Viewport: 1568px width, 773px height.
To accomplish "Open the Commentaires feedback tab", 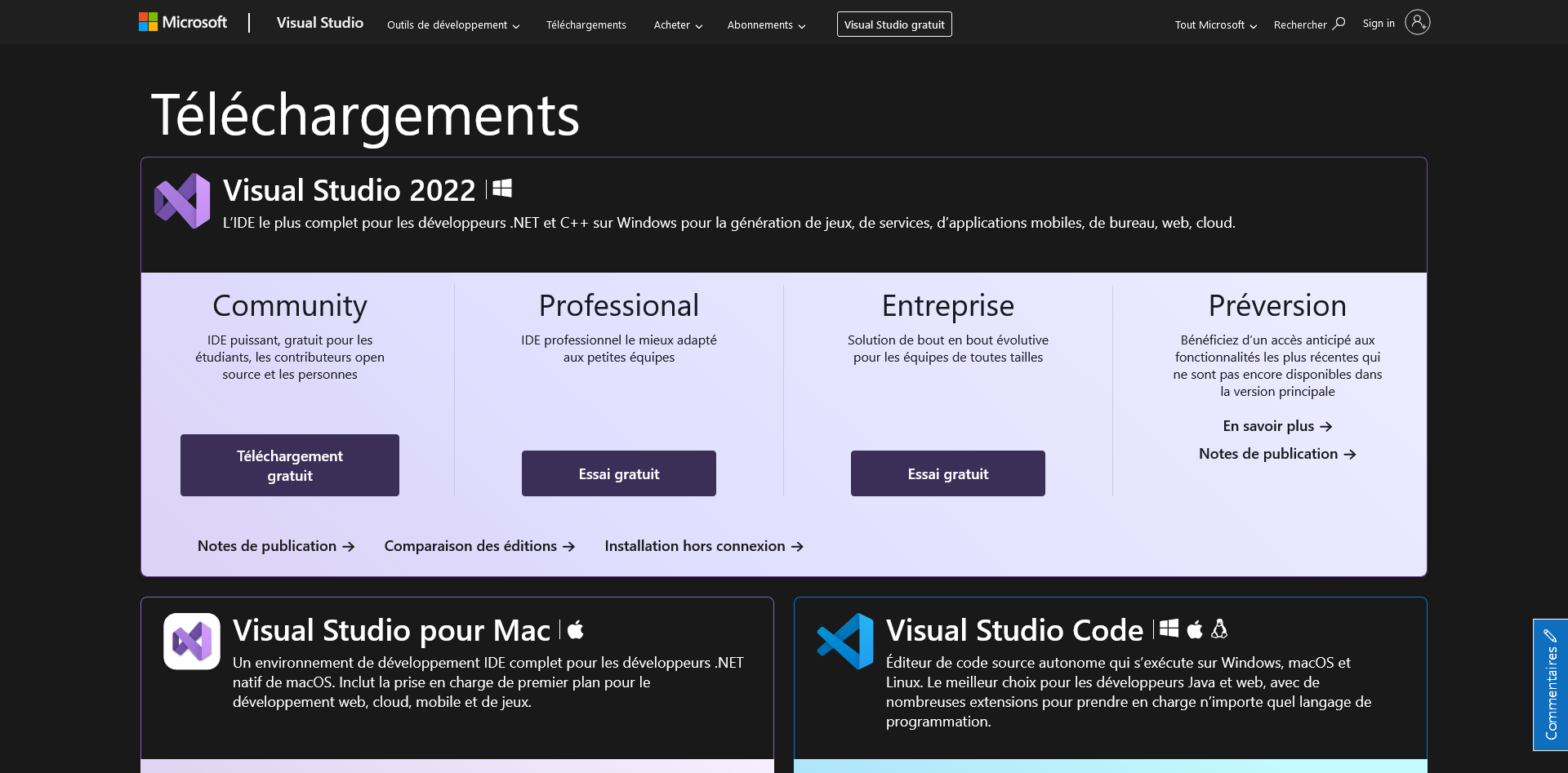I will point(1550,685).
